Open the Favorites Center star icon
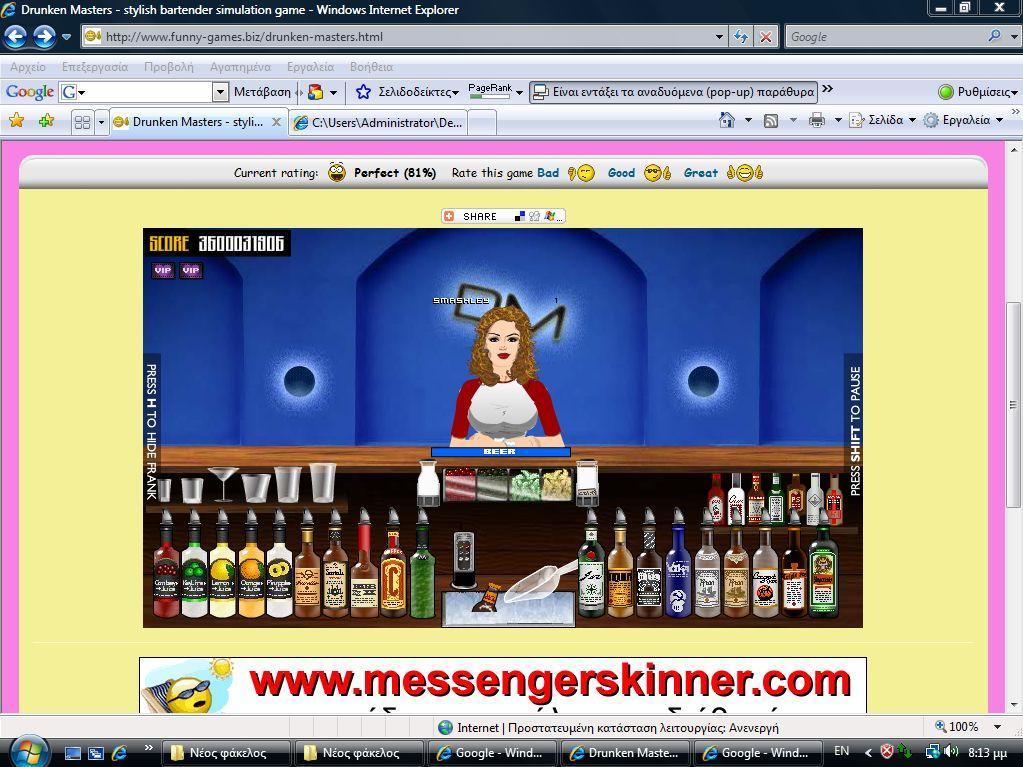Image resolution: width=1023 pixels, height=767 pixels. [x=16, y=121]
